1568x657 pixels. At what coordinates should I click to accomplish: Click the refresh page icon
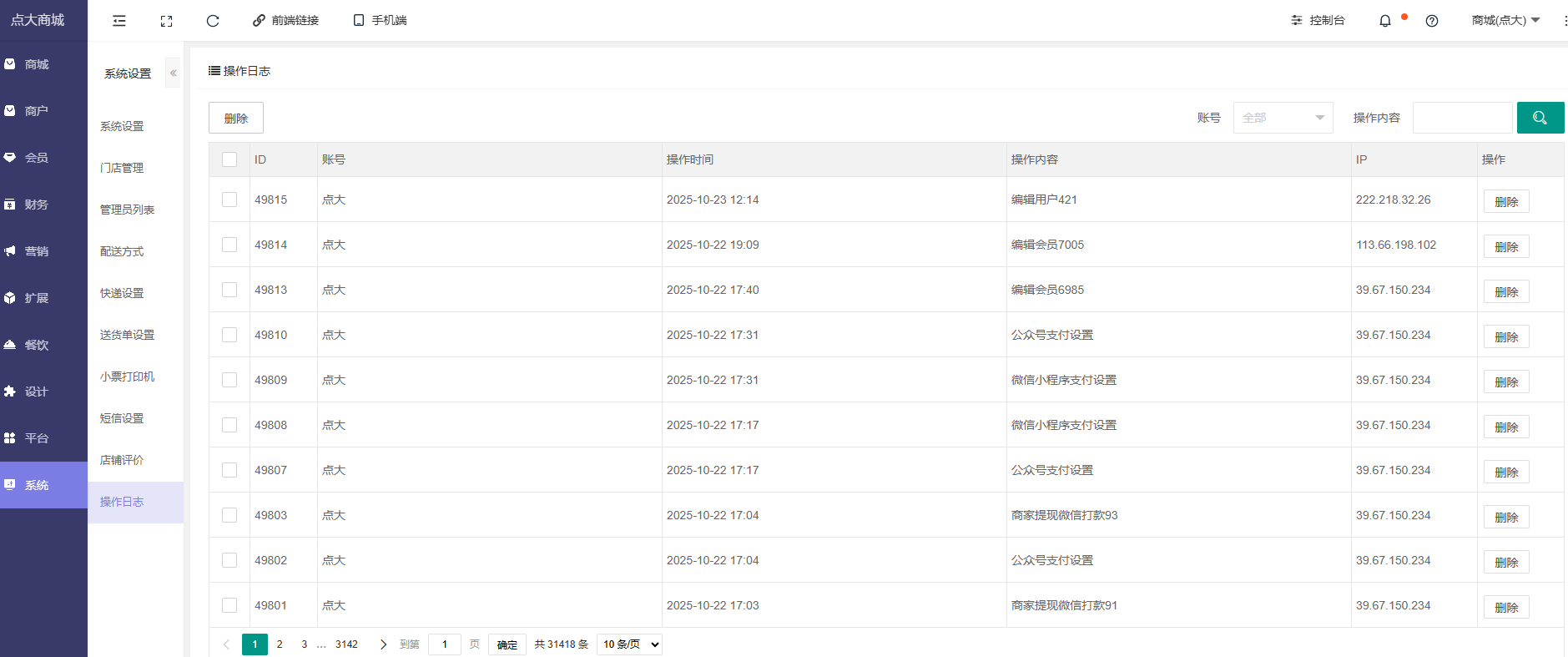coord(213,21)
